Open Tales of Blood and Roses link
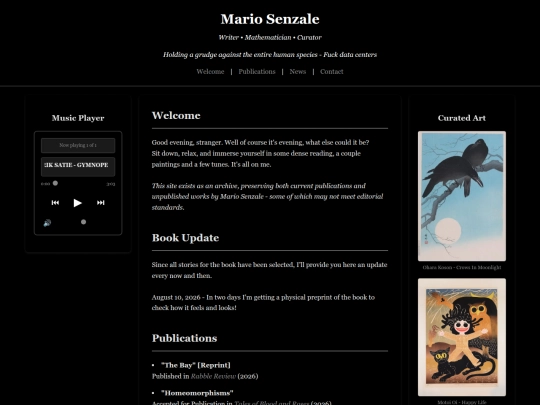 pos(272,403)
